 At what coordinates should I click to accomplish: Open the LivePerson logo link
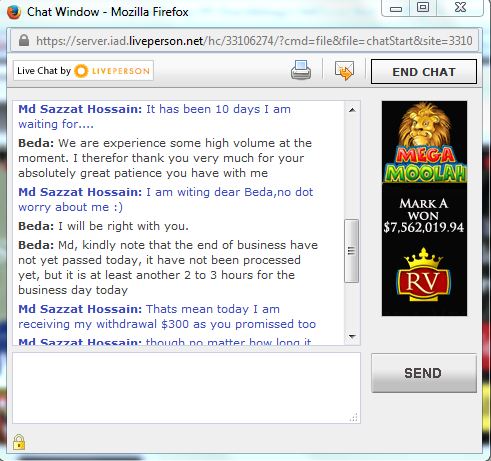[x=83, y=71]
